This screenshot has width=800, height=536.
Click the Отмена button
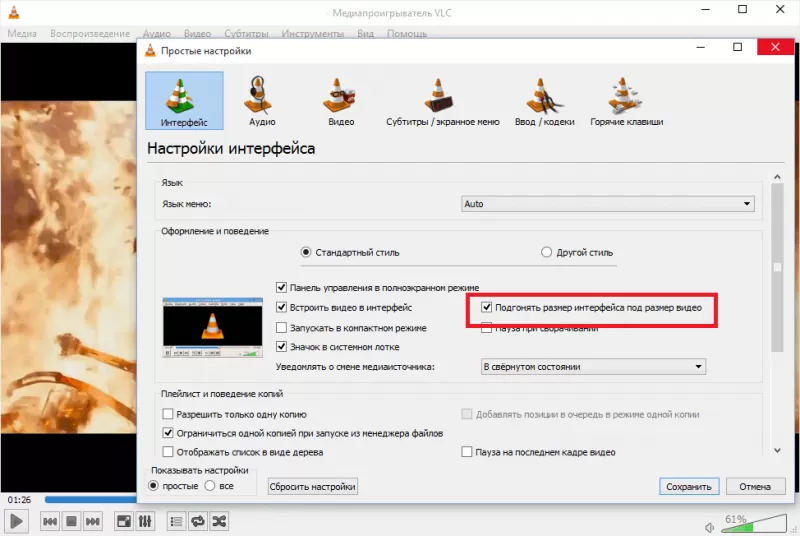pos(755,487)
